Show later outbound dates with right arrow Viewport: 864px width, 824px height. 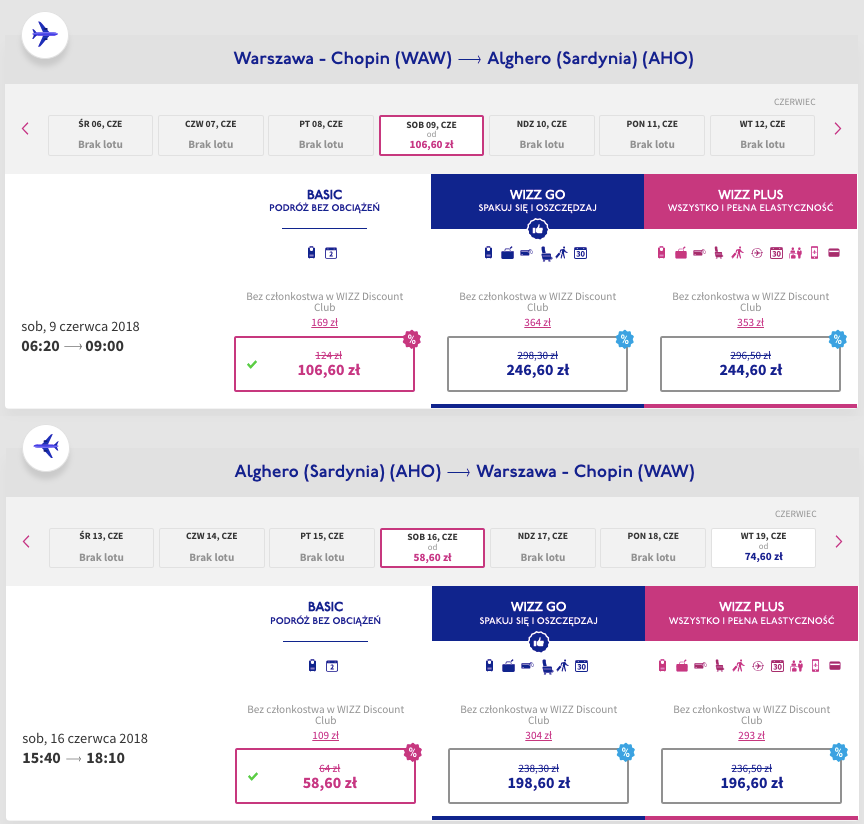pyautogui.click(x=838, y=128)
